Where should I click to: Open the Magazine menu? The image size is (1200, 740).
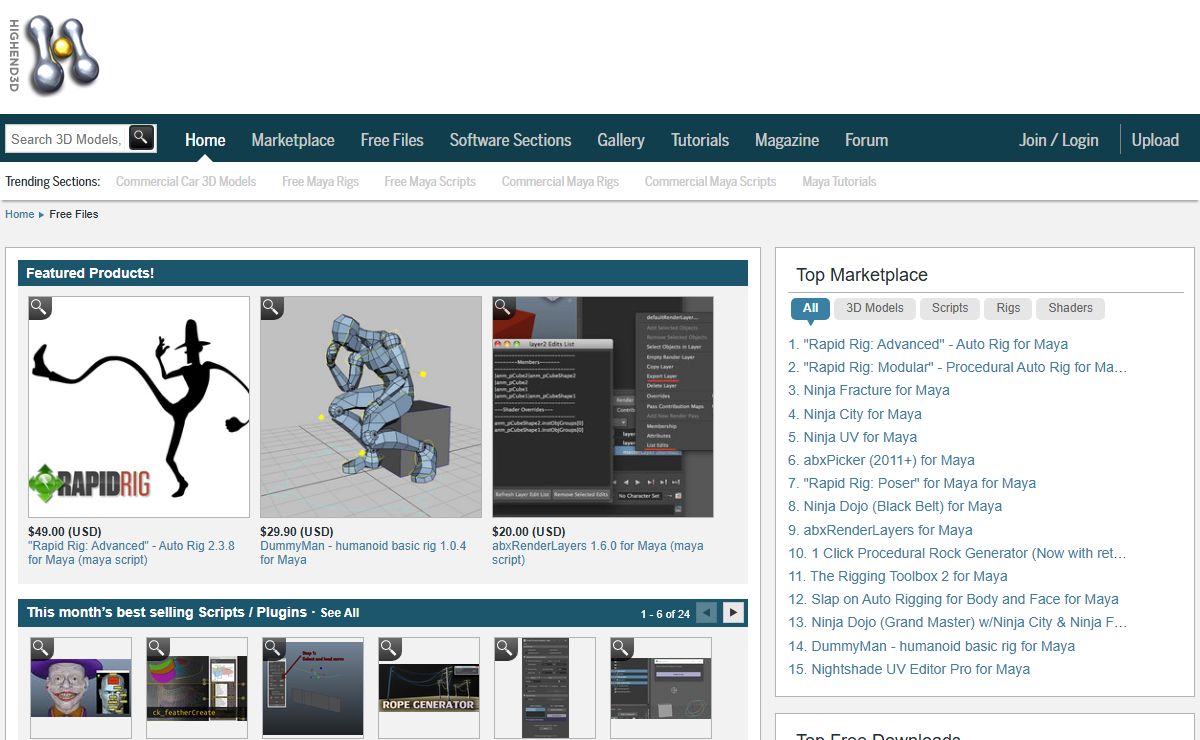point(787,140)
